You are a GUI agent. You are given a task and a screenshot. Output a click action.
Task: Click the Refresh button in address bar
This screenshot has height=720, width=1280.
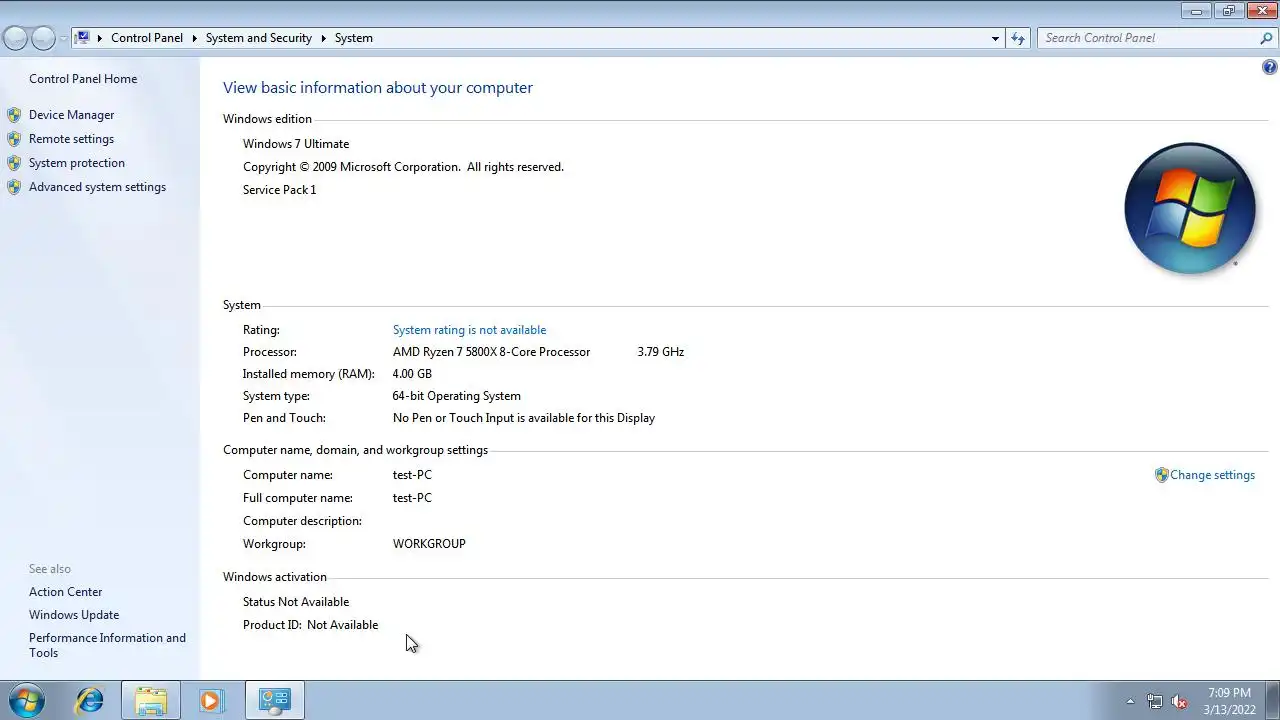coord(1018,38)
